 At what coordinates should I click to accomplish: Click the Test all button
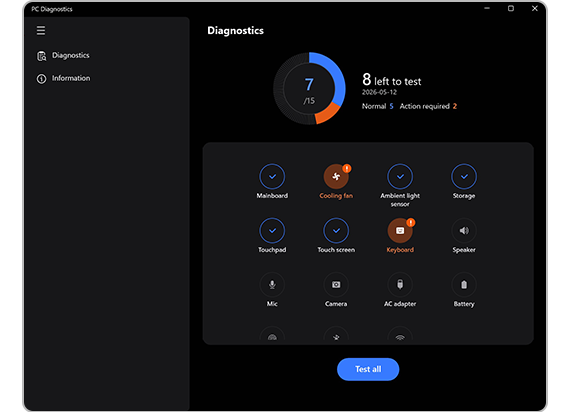tap(368, 369)
